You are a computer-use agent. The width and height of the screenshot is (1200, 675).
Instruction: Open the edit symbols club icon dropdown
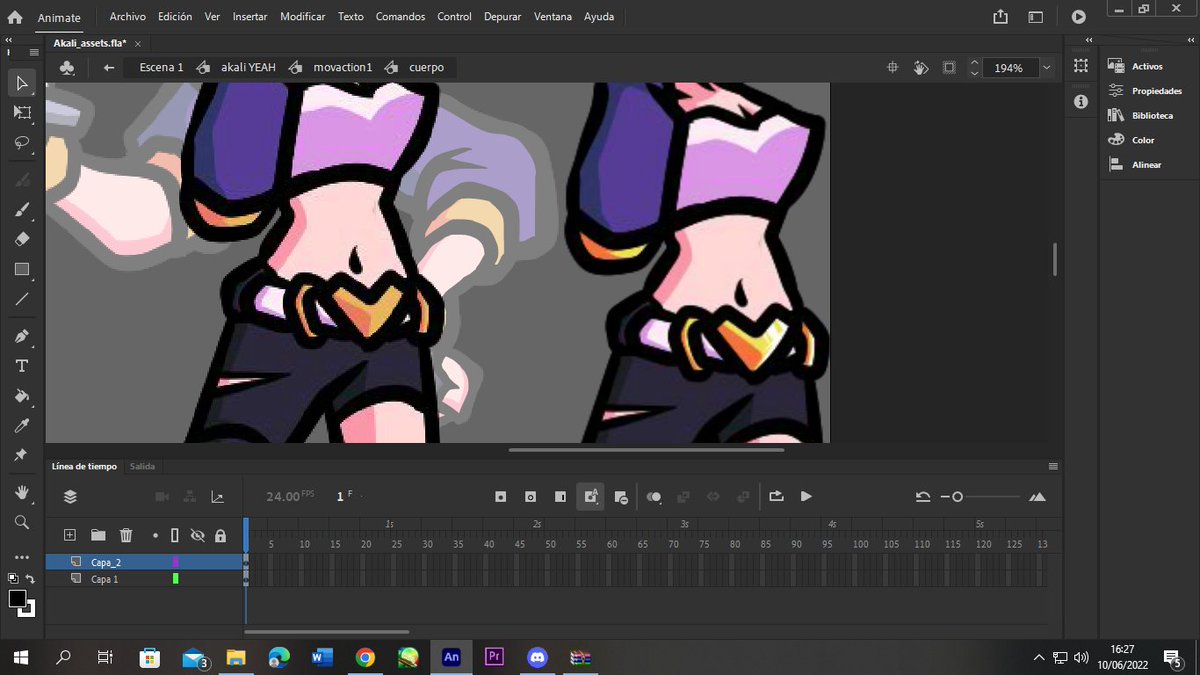coord(66,68)
